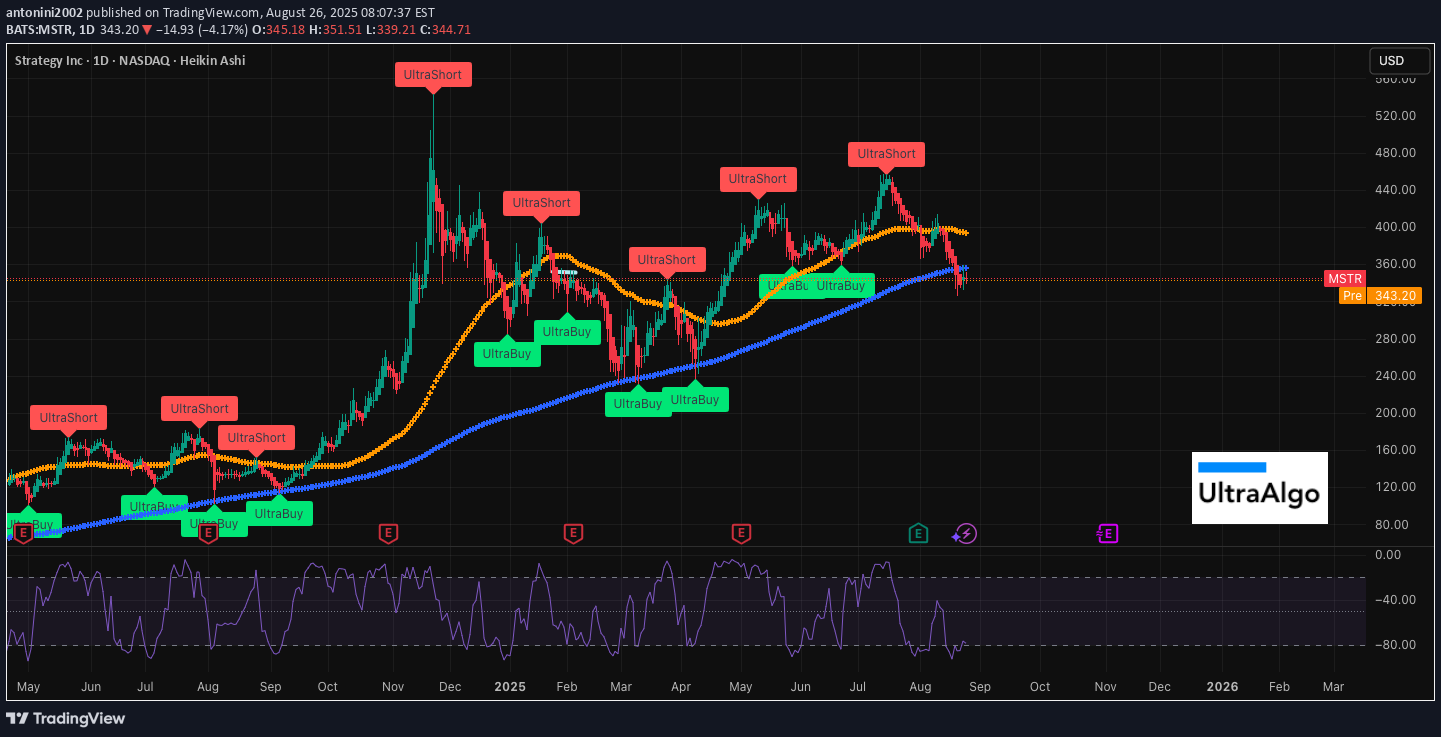The height and width of the screenshot is (737, 1441).
Task: Click the earnings E marker near early November 2024
Action: coord(388,534)
